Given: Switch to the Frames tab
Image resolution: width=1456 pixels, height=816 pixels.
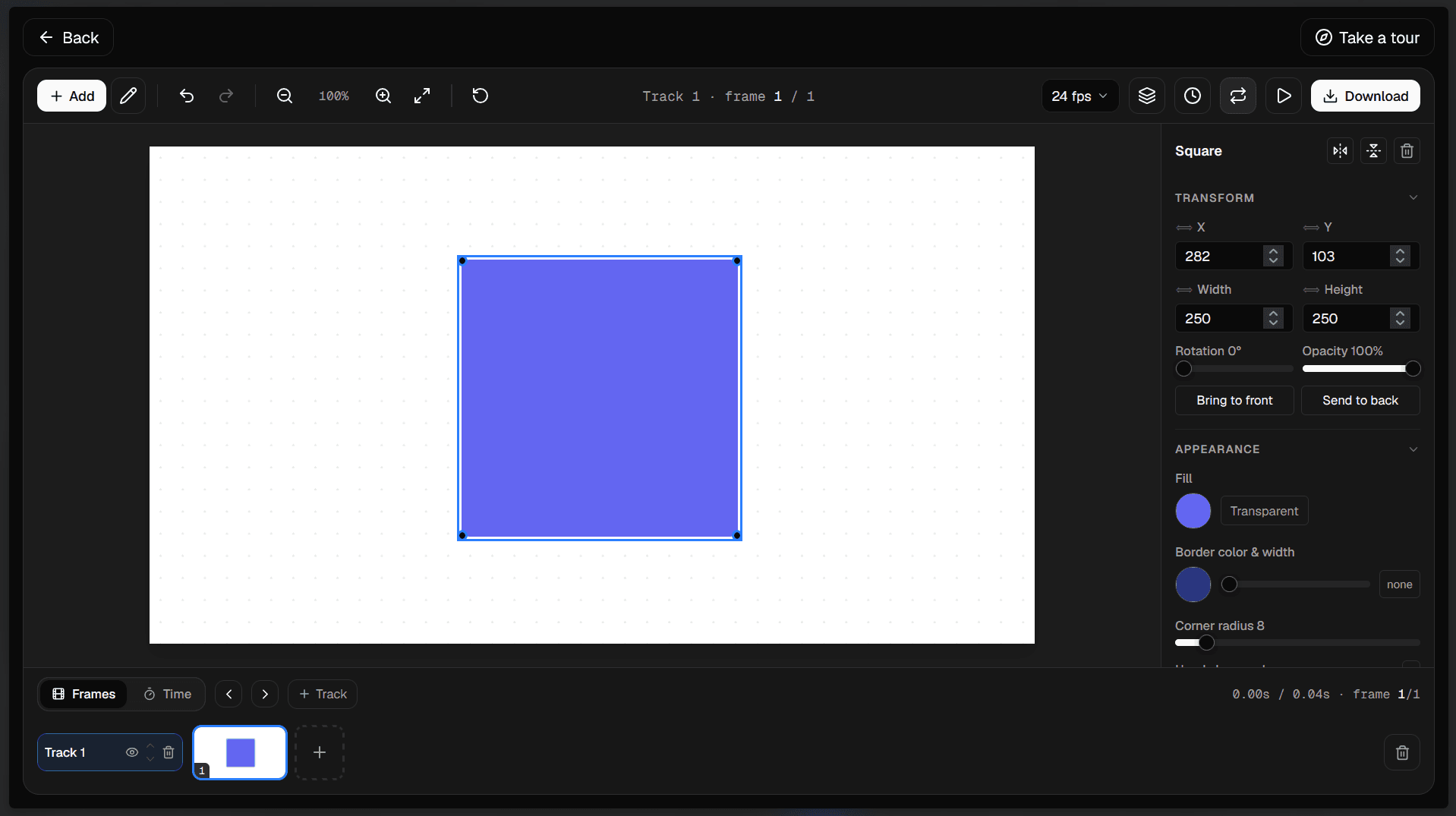Looking at the screenshot, I should [x=84, y=694].
